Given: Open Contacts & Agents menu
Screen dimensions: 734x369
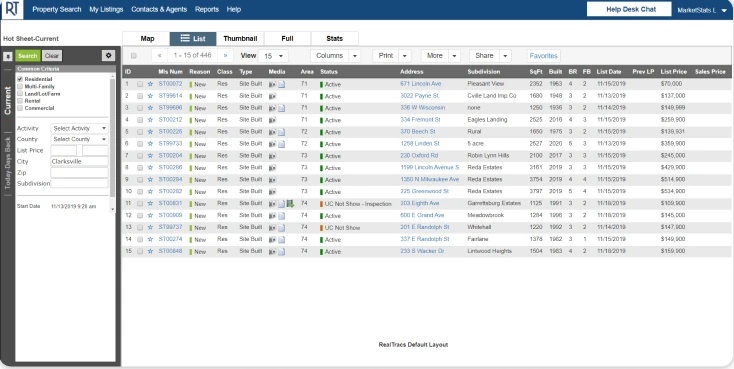Looking at the screenshot, I should coord(159,9).
